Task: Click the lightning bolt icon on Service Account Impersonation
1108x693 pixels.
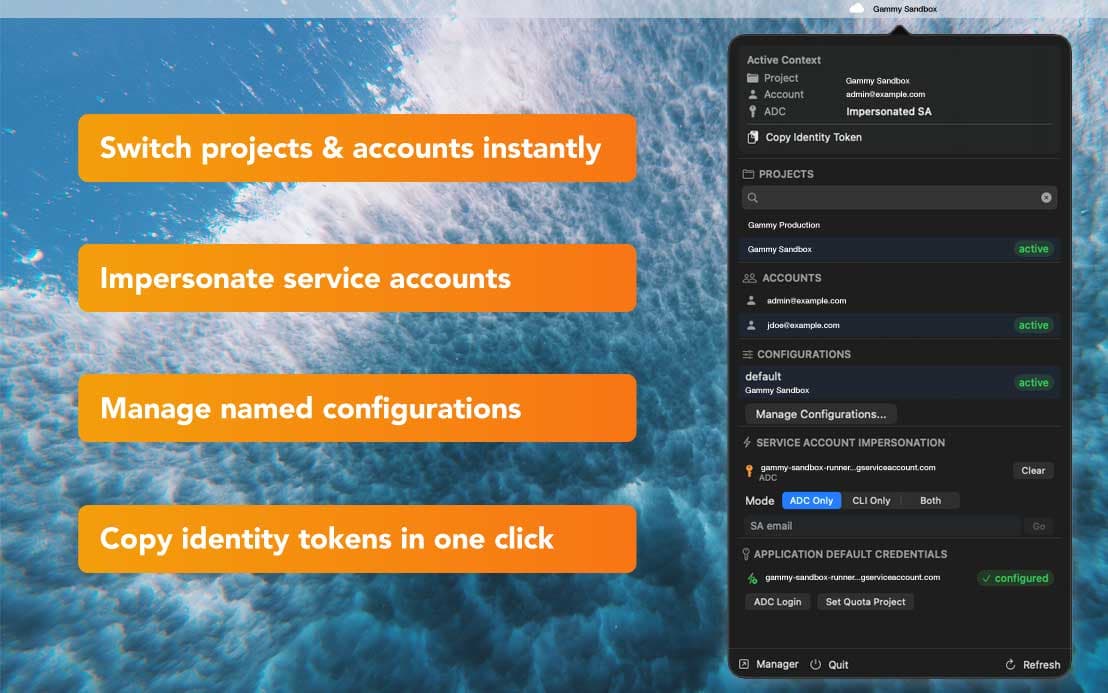Action: [748, 442]
